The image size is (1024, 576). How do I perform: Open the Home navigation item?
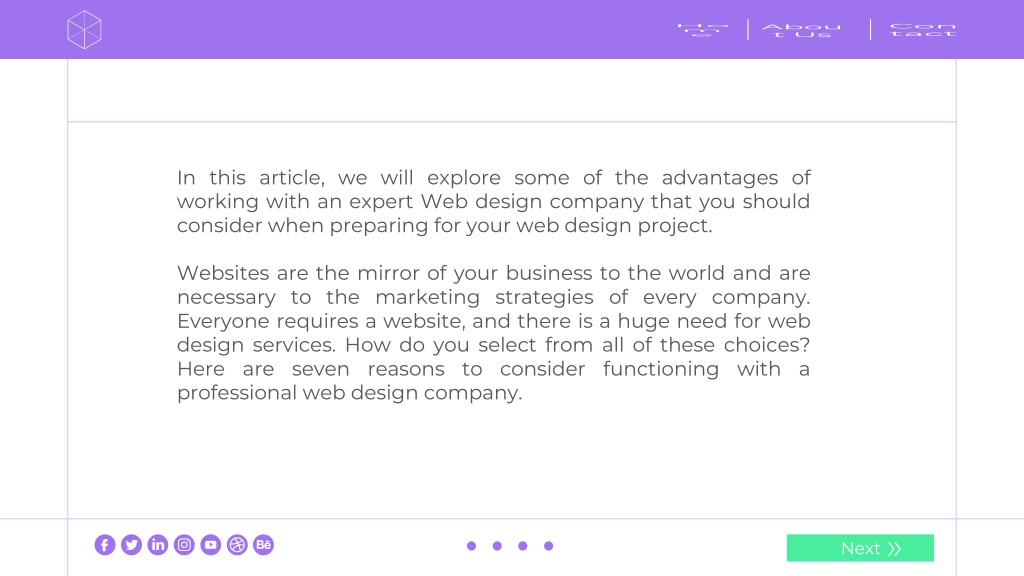[x=703, y=30]
